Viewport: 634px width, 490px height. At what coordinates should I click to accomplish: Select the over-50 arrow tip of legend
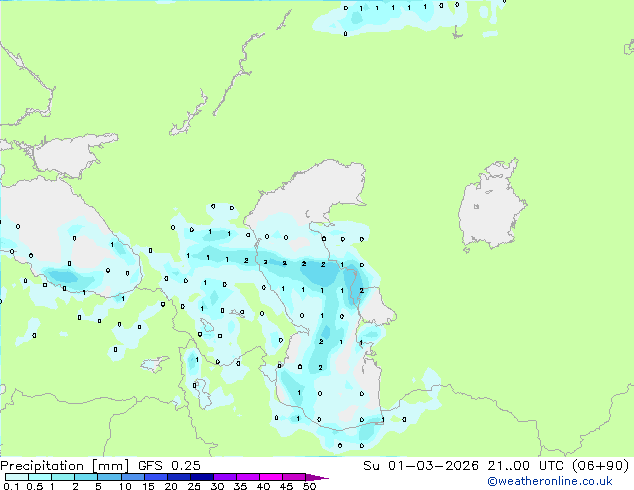coord(317,477)
